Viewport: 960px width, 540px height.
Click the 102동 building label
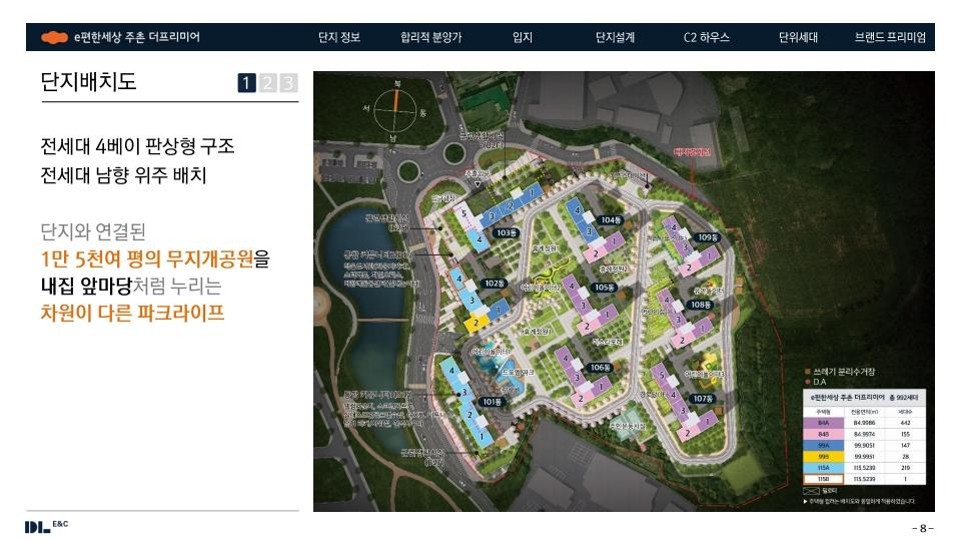click(494, 283)
